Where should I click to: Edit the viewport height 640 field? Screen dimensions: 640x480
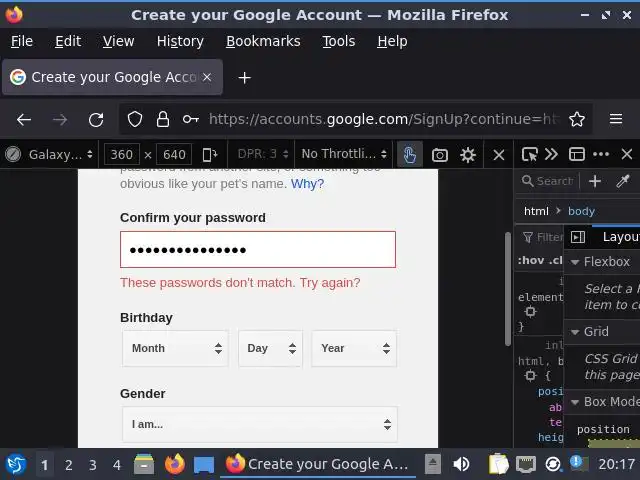tap(174, 155)
